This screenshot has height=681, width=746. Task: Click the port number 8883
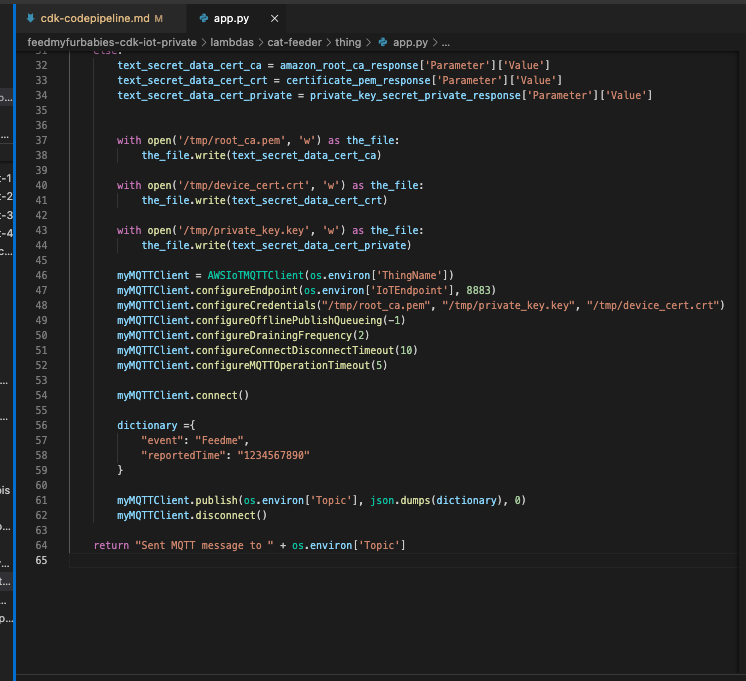478,290
